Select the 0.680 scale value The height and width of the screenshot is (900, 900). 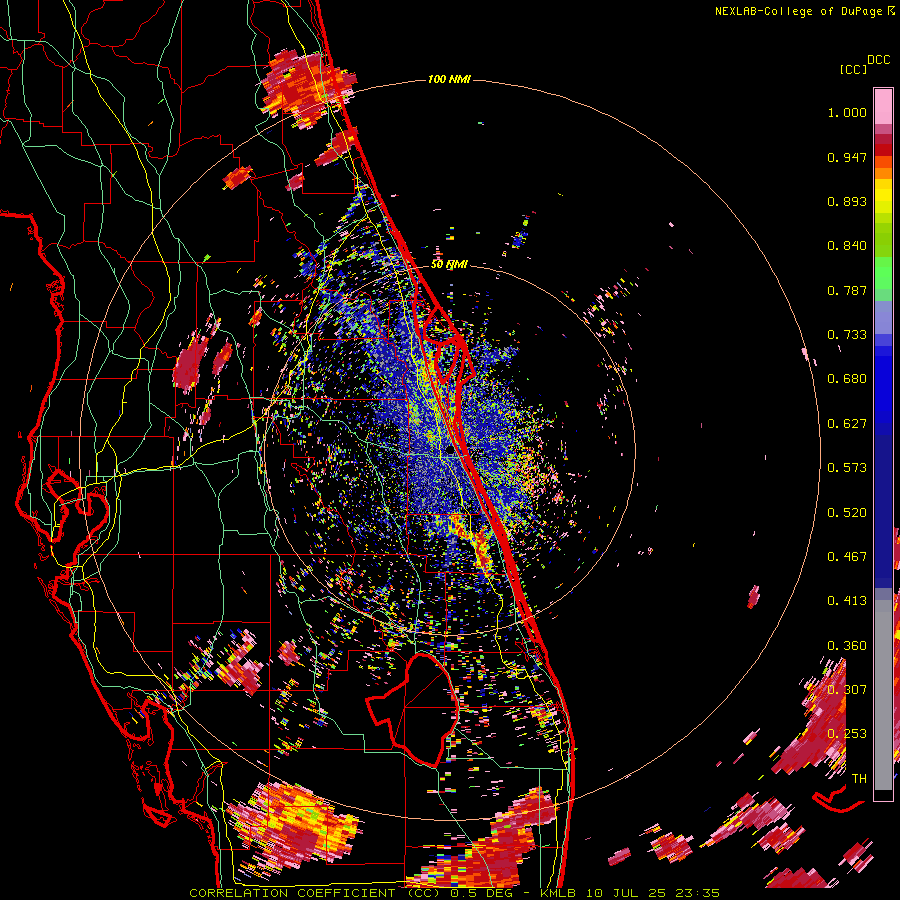[x=847, y=379]
